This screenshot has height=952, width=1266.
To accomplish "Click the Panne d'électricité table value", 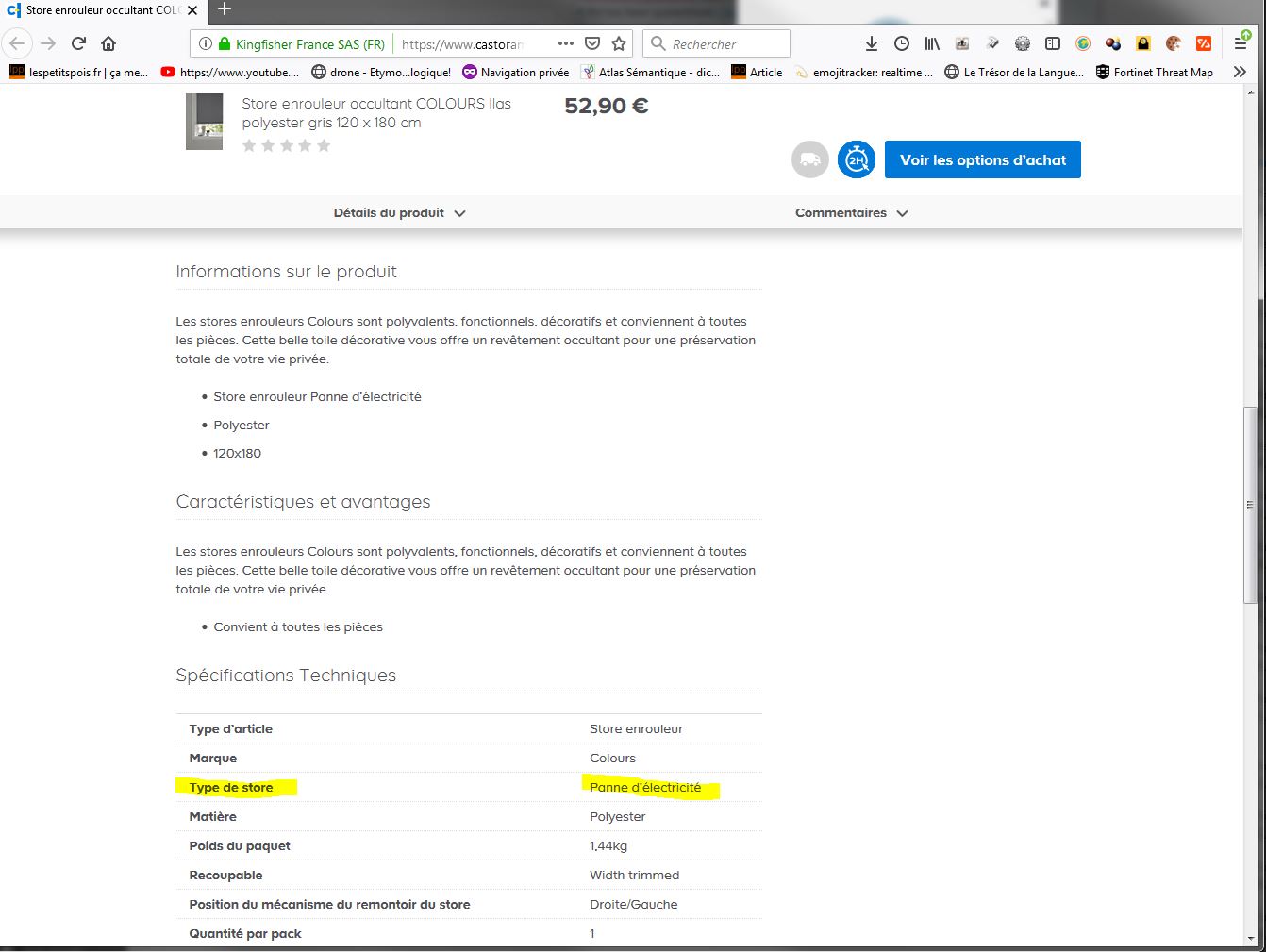I will (645, 788).
